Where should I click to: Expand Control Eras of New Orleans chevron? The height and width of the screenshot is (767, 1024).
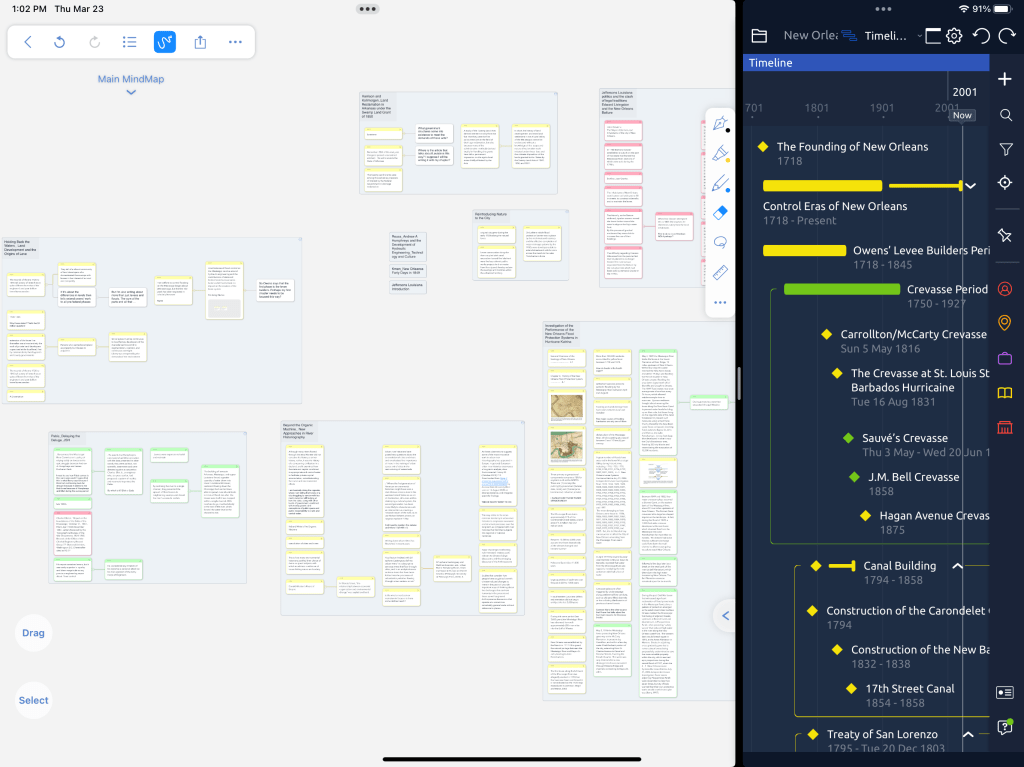(x=969, y=186)
